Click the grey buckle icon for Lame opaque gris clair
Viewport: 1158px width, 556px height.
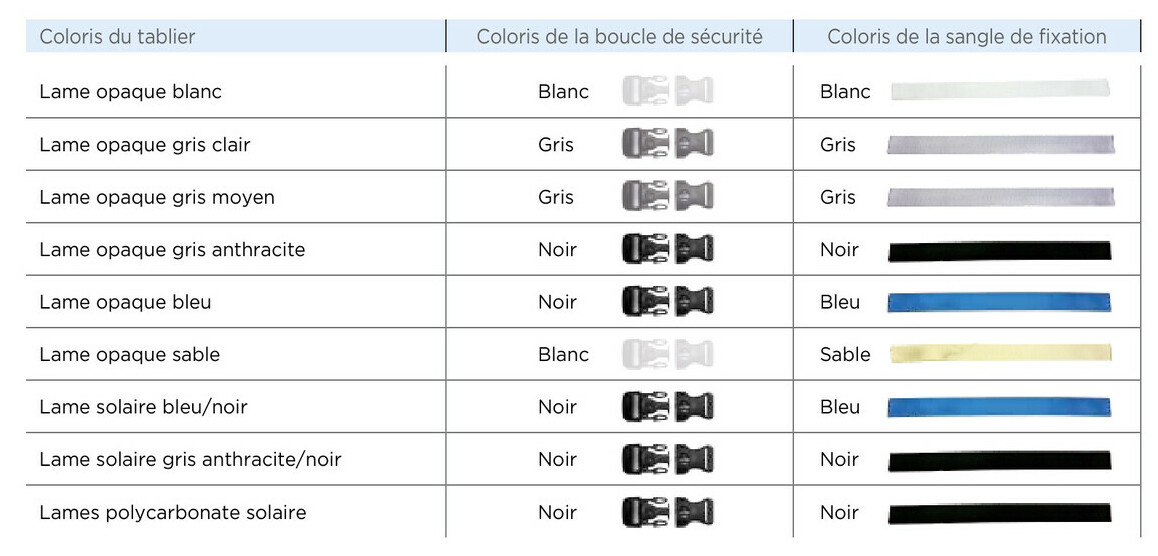pyautogui.click(x=667, y=144)
